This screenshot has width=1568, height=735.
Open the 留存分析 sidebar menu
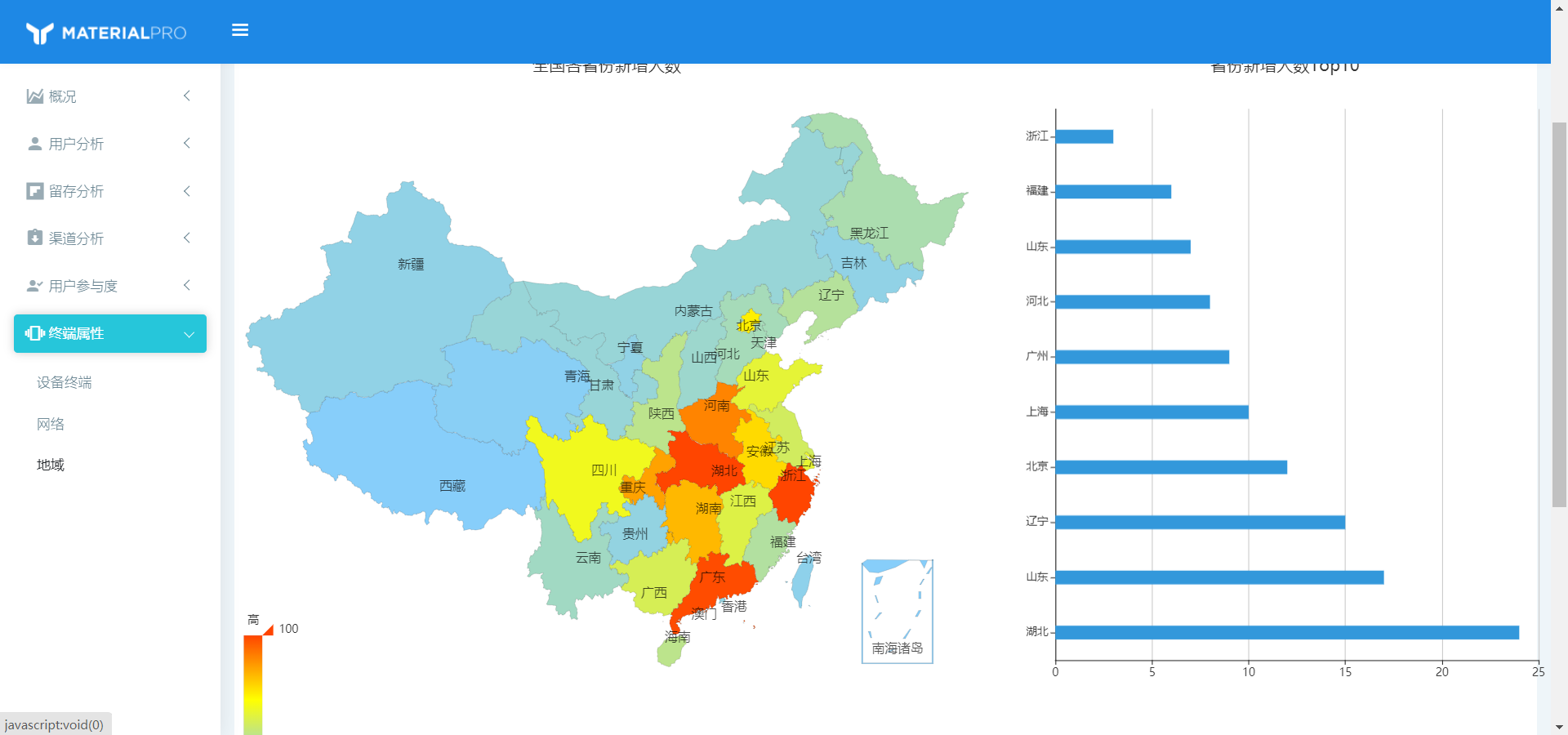[x=110, y=191]
